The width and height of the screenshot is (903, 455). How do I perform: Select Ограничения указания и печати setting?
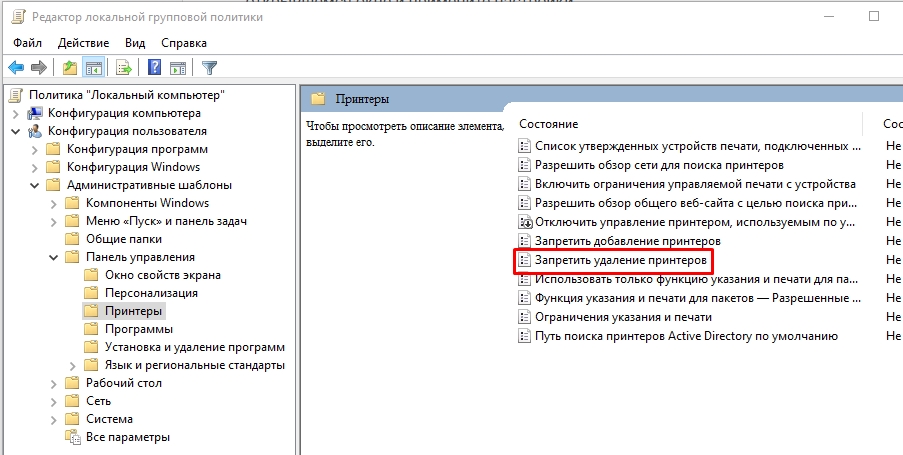[623, 317]
